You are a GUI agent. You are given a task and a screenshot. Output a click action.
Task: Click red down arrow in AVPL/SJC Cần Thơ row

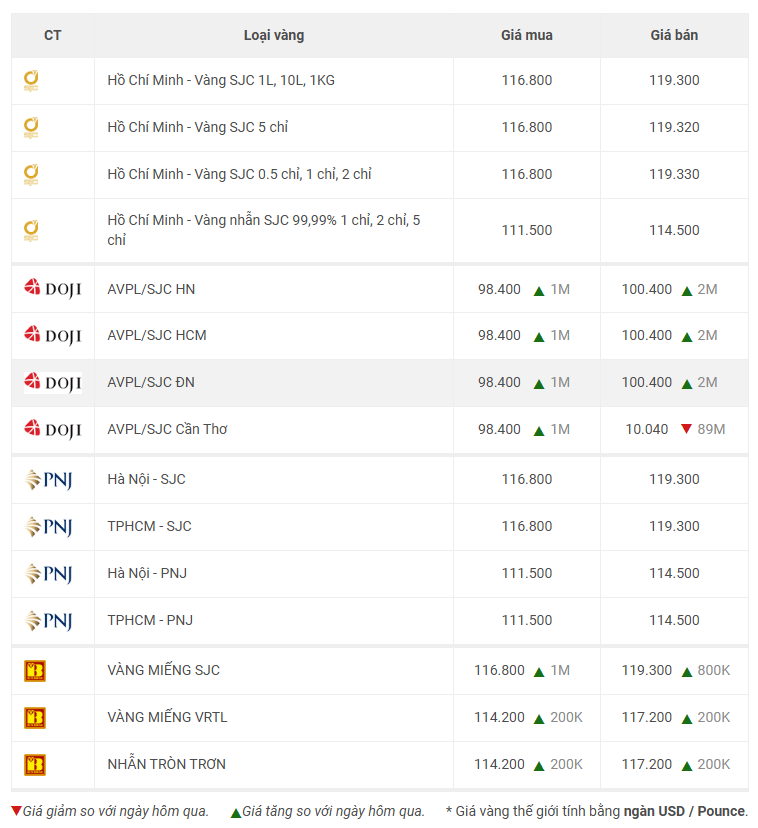click(686, 429)
